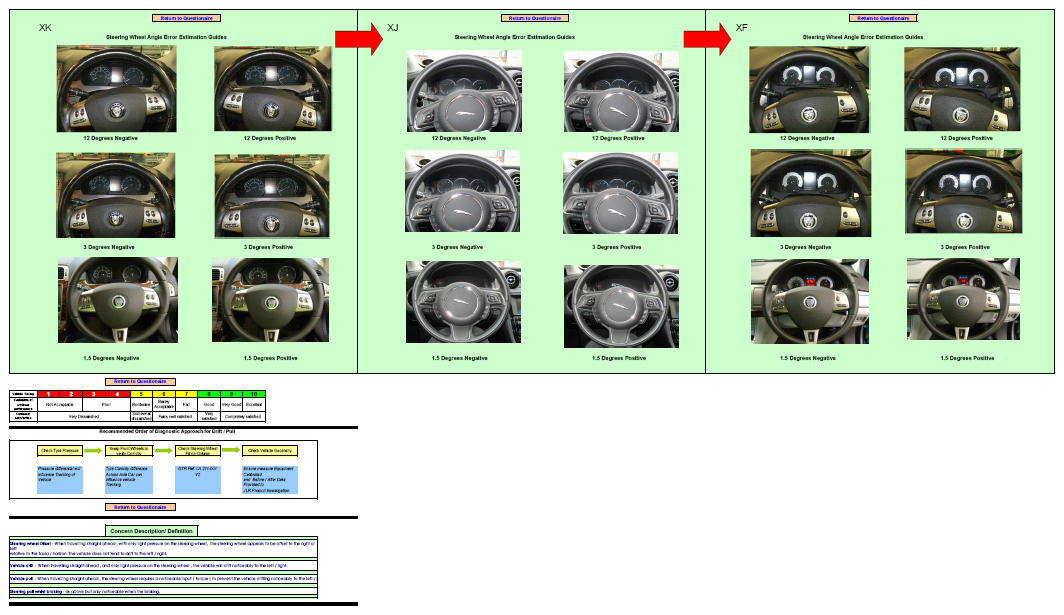Screen dimensions: 1064x615
Task: Select XJ 1.5 Degrees Positive steering photo
Action: pyautogui.click(x=621, y=307)
